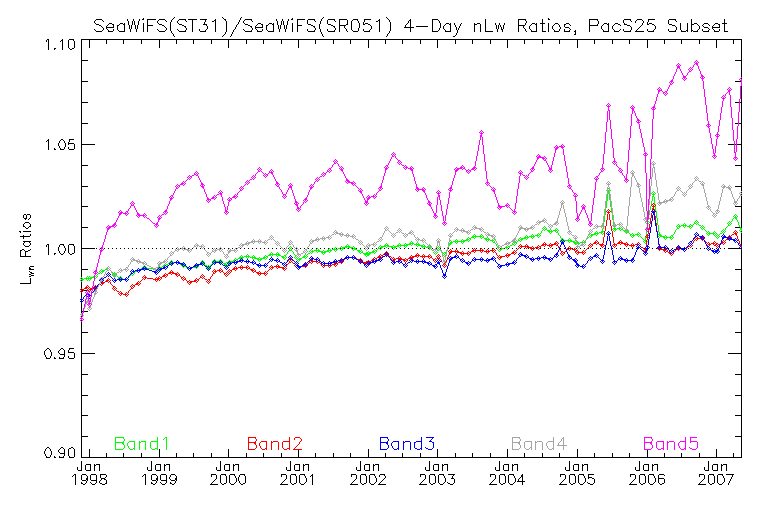Click the 1.05 y-axis value

[x=60, y=145]
